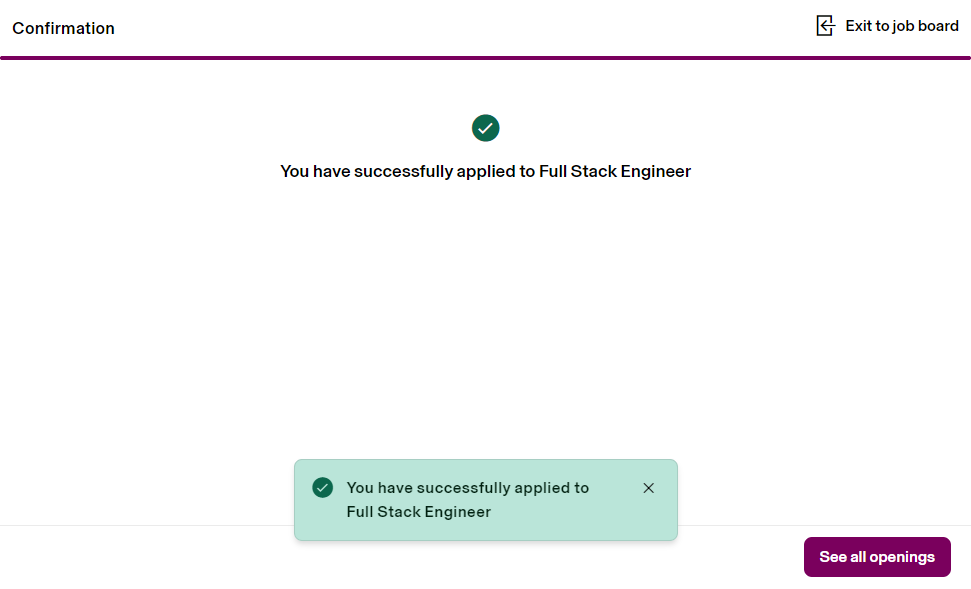Click the word 'Exit' beside the door icon
The height and width of the screenshot is (589, 971).
(x=858, y=26)
